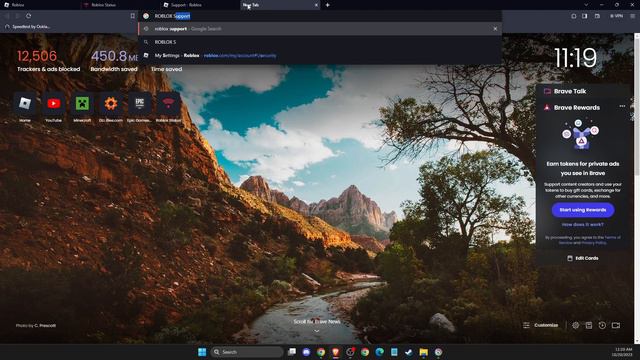Screen dimensions: 640x360
Task: Select 'ROBLOX S' search suggestion
Action: (x=320, y=42)
